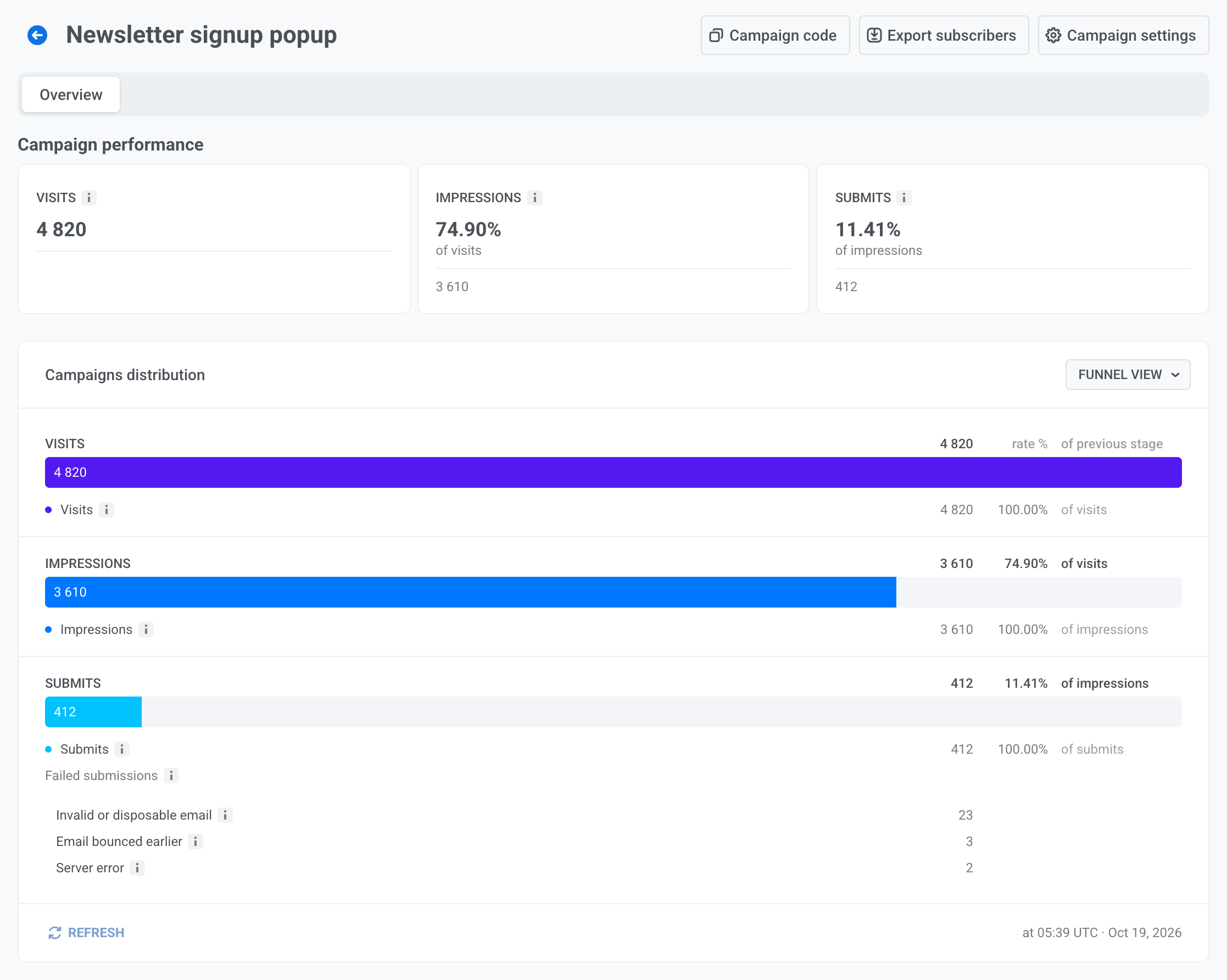Click the refresh arrows icon
The height and width of the screenshot is (980, 1227).
click(54, 933)
